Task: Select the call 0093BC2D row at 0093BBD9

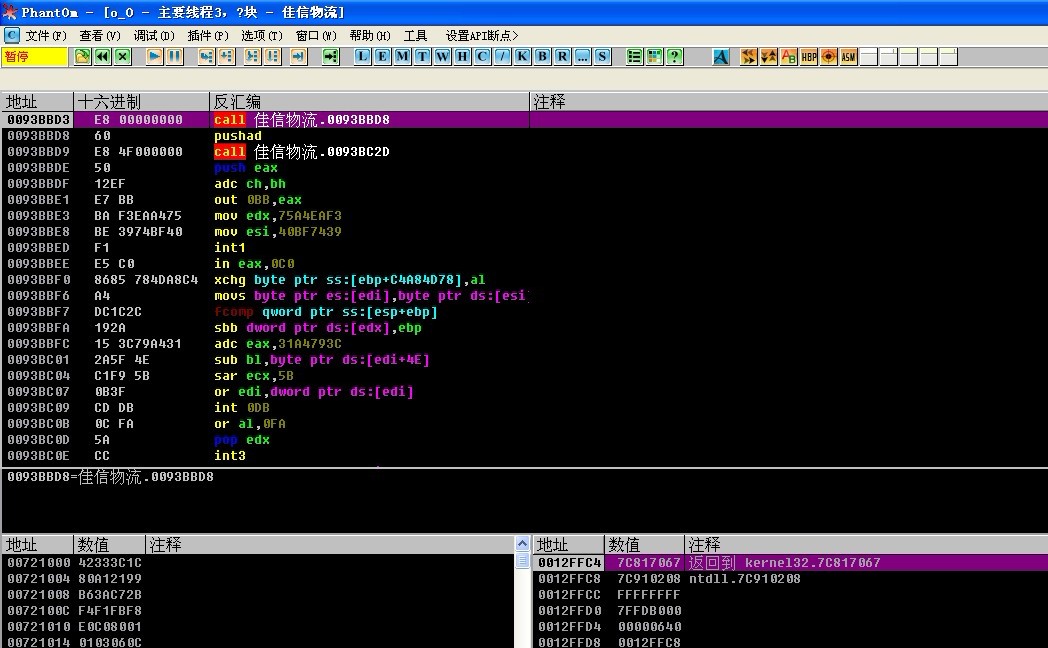Action: (x=524, y=152)
